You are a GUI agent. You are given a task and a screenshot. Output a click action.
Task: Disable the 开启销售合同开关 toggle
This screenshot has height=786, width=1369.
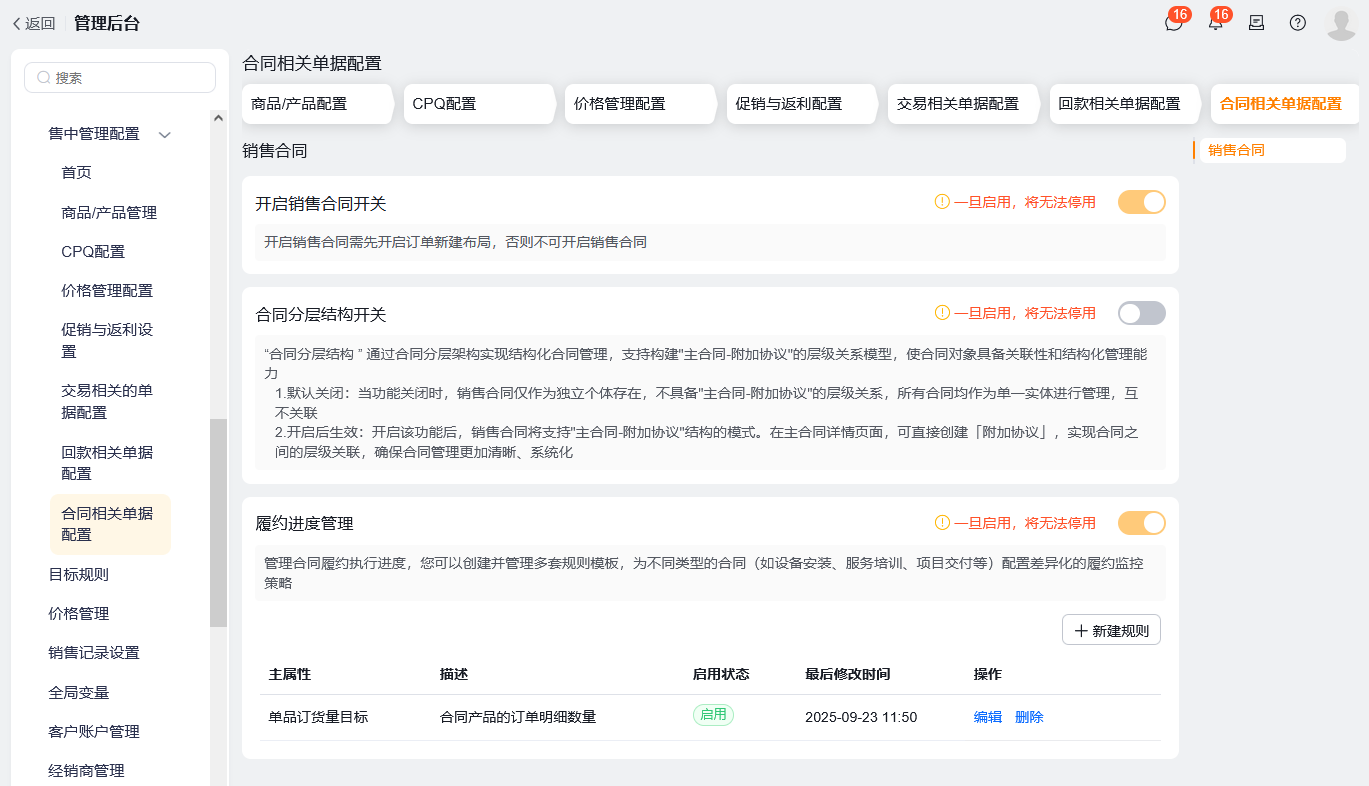tap(1141, 202)
